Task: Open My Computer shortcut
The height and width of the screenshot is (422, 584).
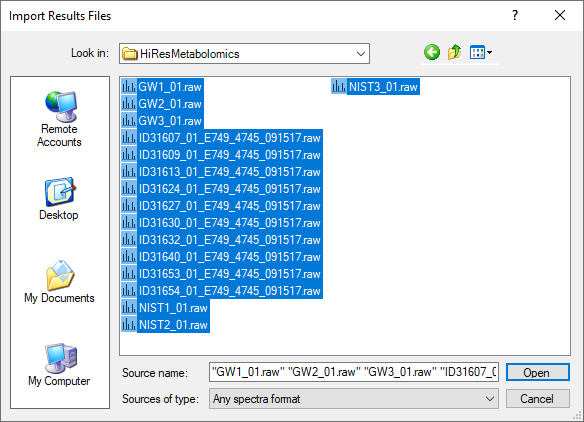Action: 59,365
